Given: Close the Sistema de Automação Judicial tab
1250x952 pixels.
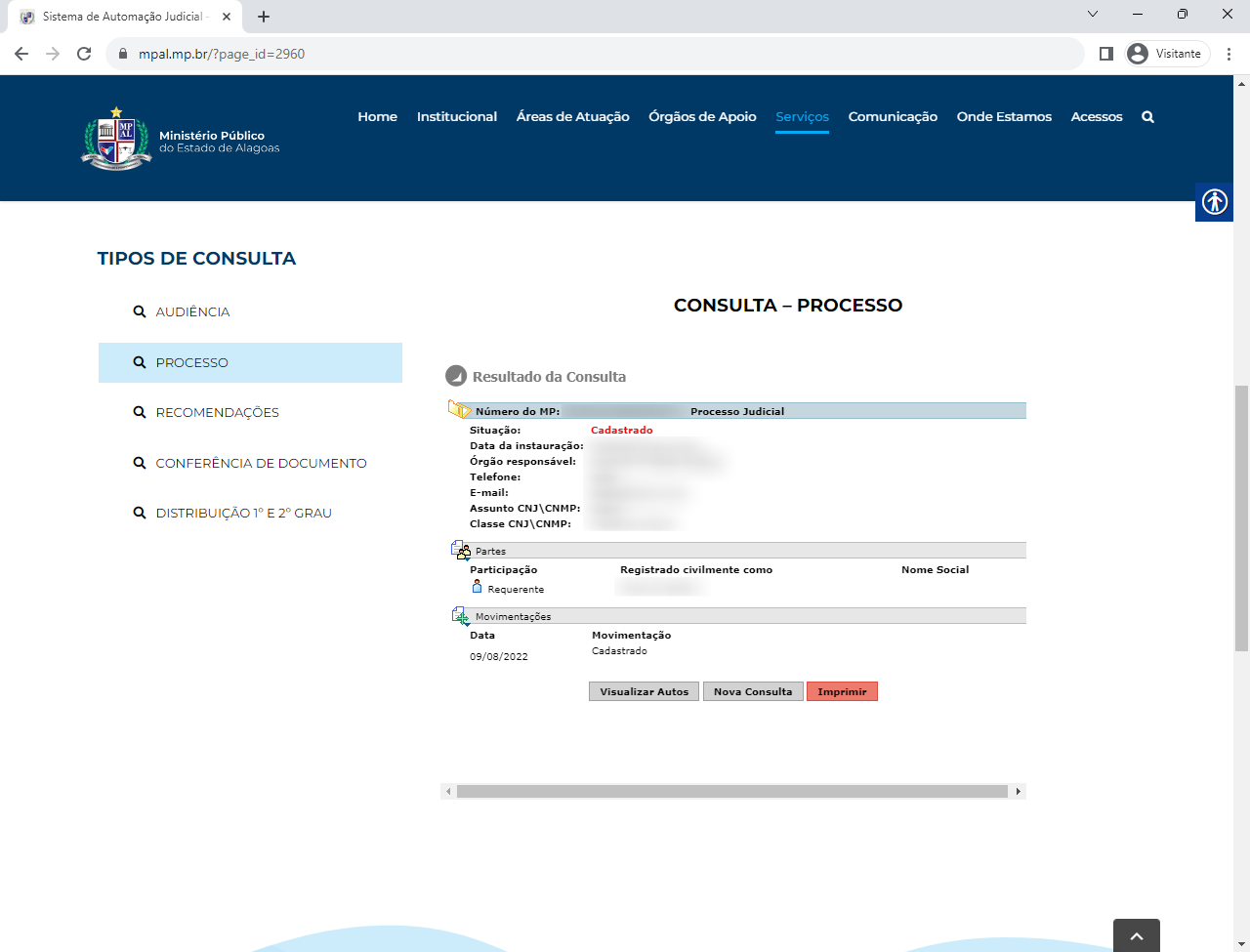Looking at the screenshot, I should click(227, 17).
